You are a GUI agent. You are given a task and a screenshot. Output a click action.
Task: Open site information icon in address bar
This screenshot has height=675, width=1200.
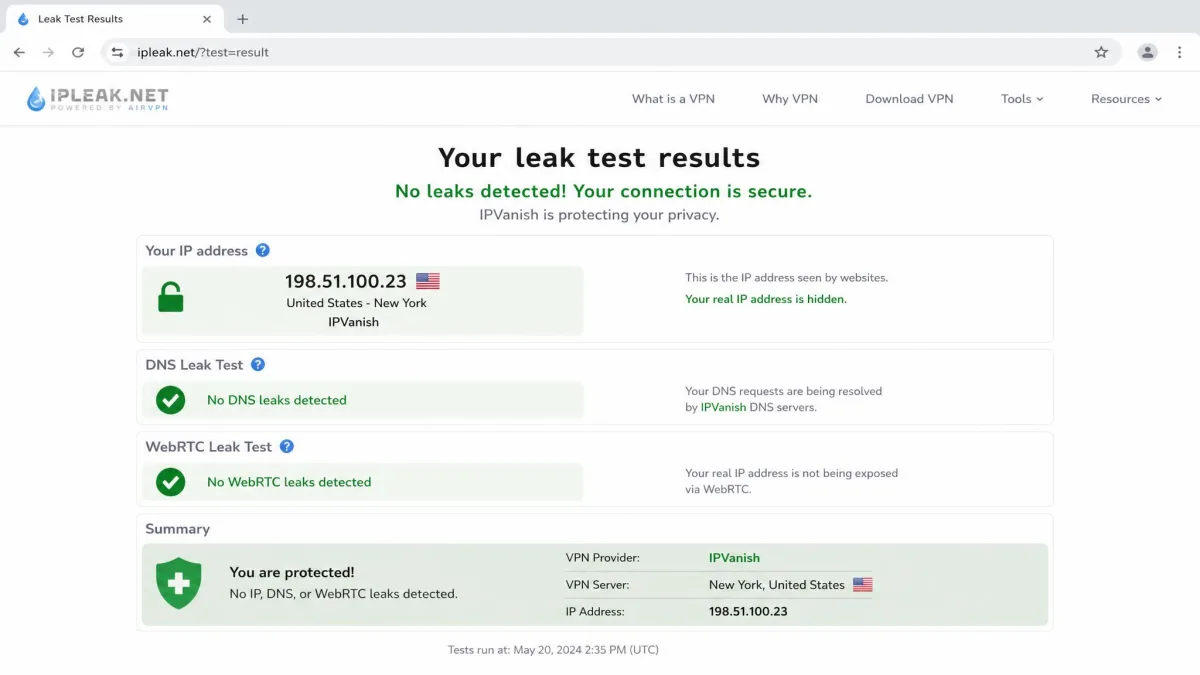(x=117, y=52)
